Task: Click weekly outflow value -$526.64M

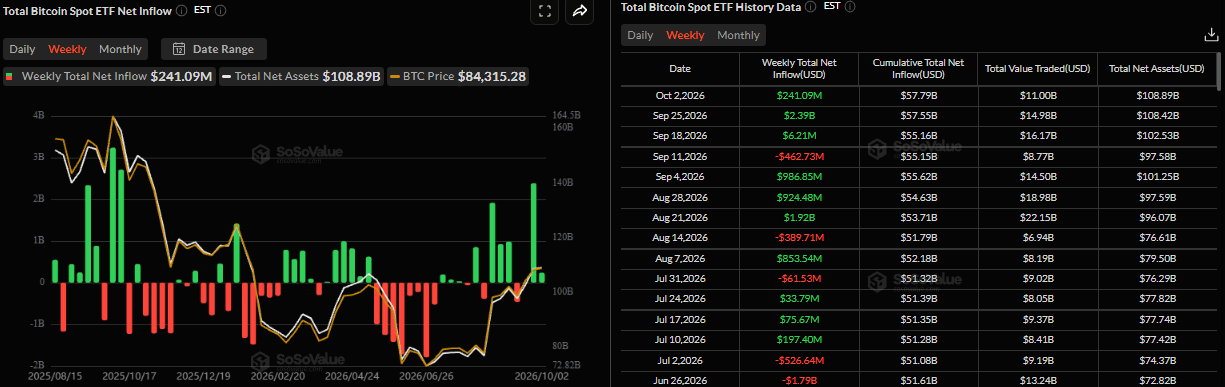Action: coord(798,359)
